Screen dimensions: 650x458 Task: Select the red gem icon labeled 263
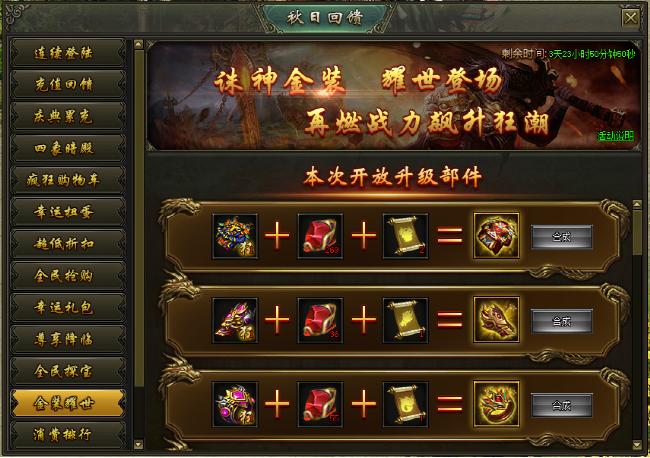[x=320, y=236]
